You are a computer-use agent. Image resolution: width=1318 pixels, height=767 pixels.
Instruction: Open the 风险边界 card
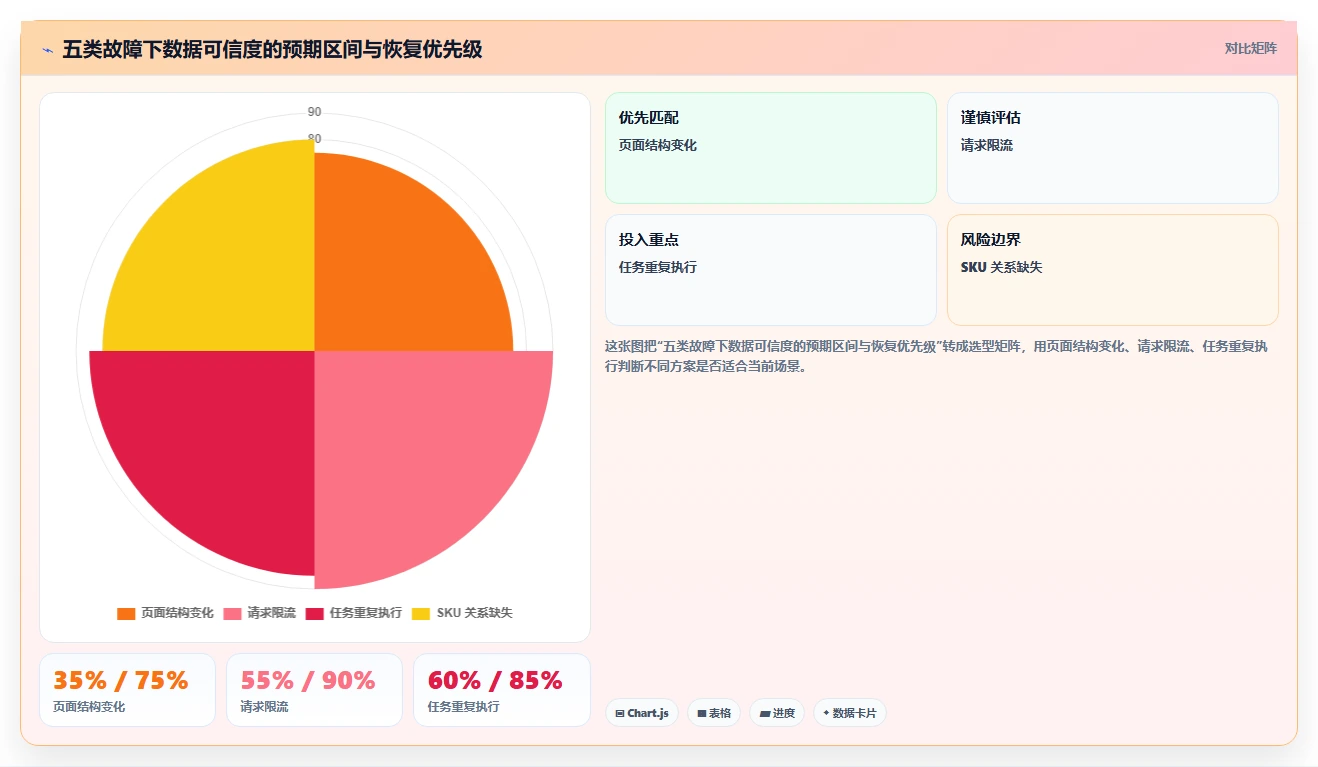[1113, 270]
